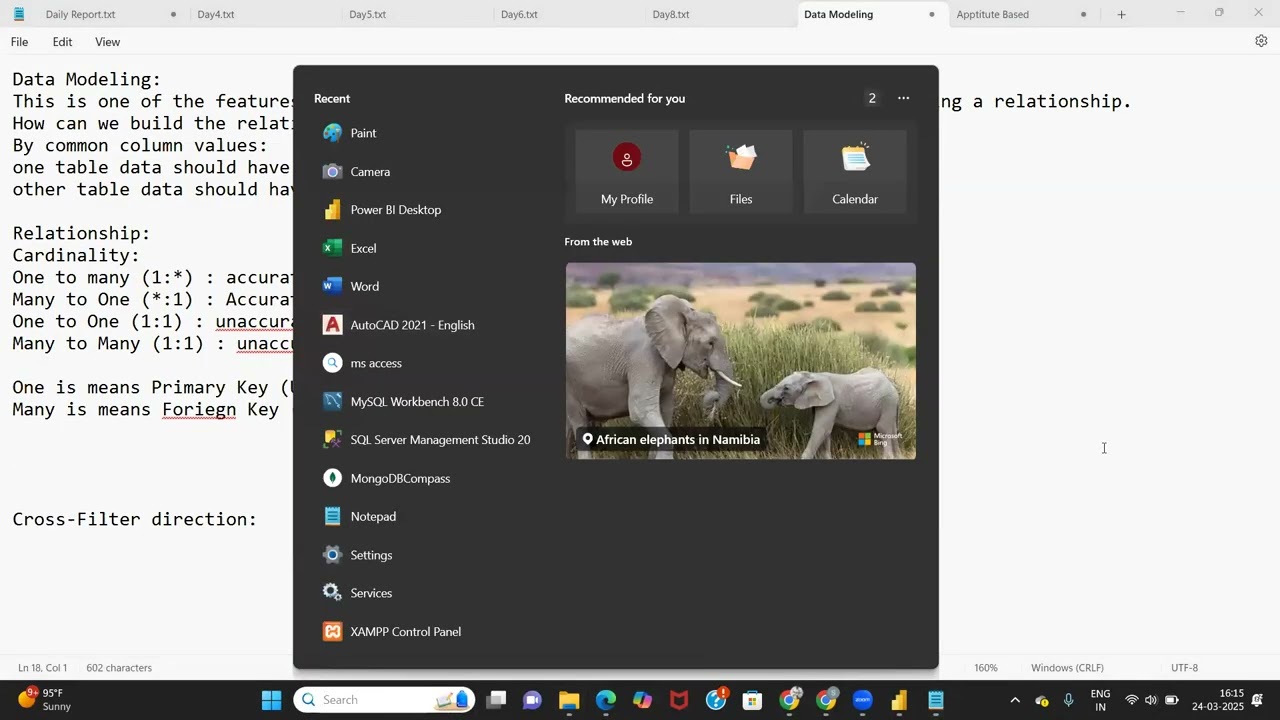Open Notepad View menu
The height and width of the screenshot is (720, 1280).
point(107,42)
